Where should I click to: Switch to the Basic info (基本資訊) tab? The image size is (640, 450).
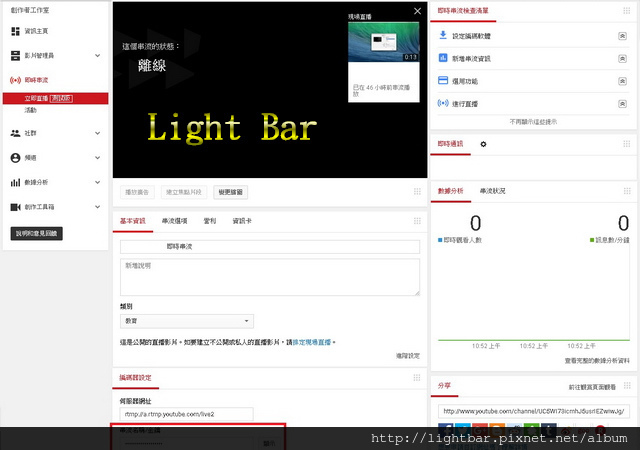pyautogui.click(x=133, y=221)
